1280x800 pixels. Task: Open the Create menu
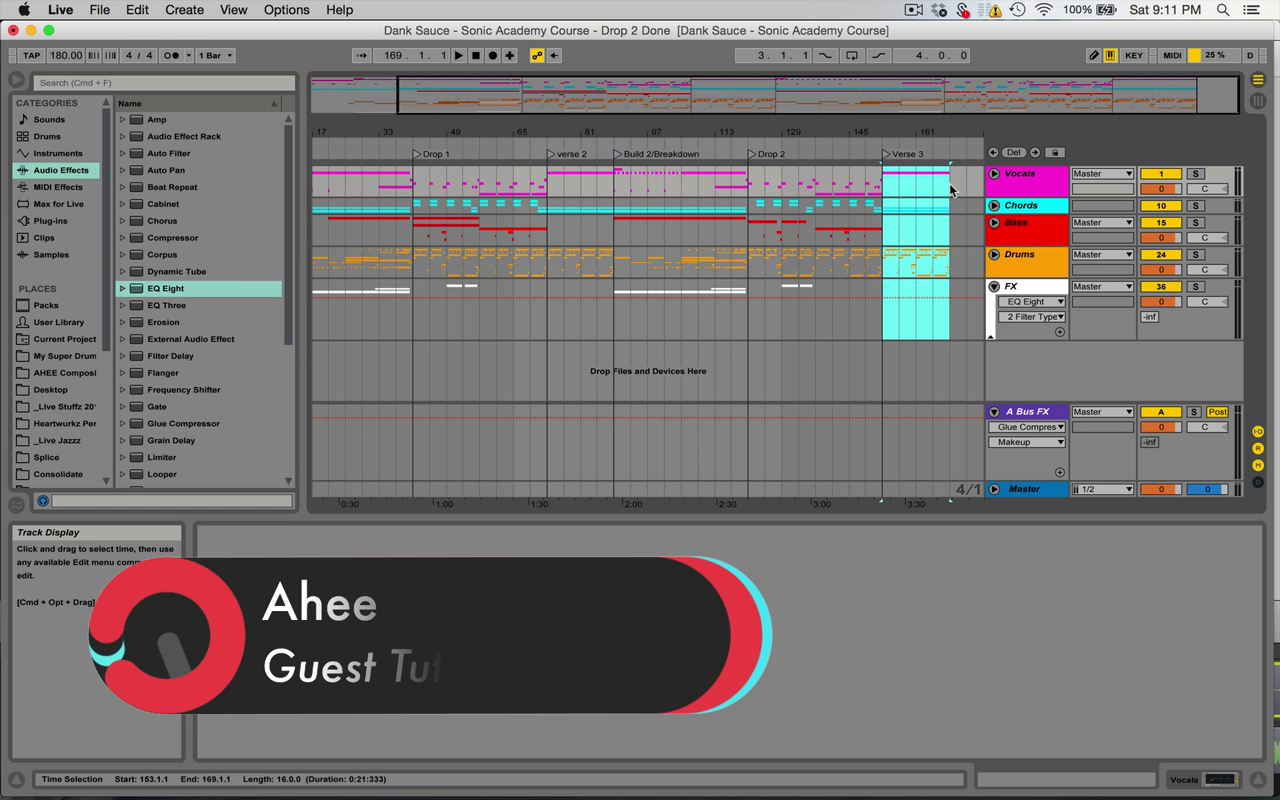coord(184,10)
